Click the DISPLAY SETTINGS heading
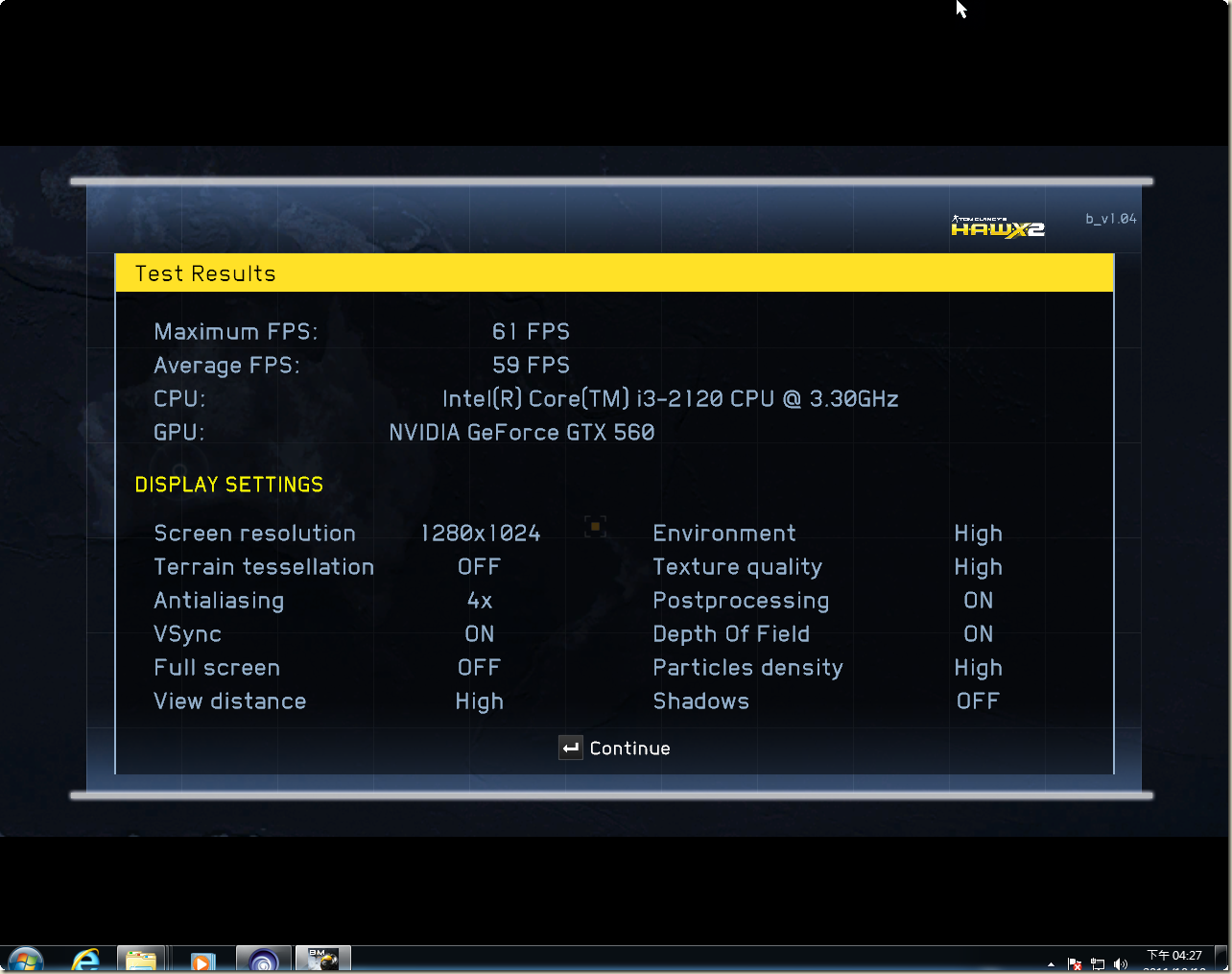 pos(229,485)
